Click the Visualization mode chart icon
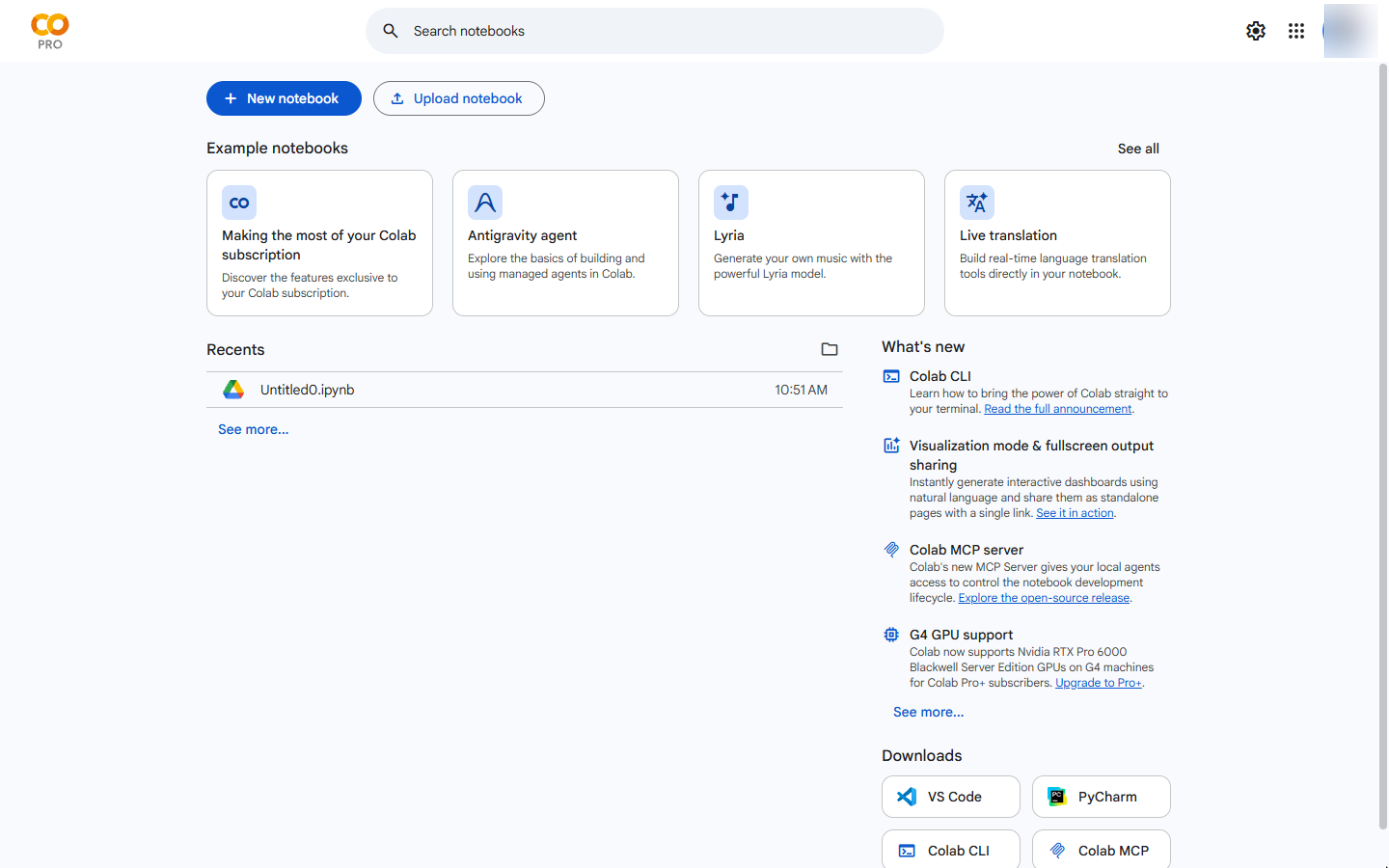 pyautogui.click(x=891, y=446)
